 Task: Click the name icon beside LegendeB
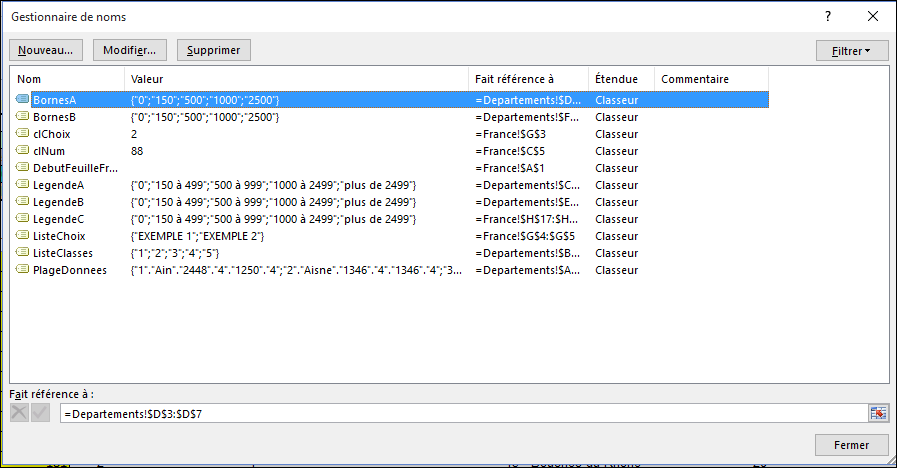coord(22,201)
